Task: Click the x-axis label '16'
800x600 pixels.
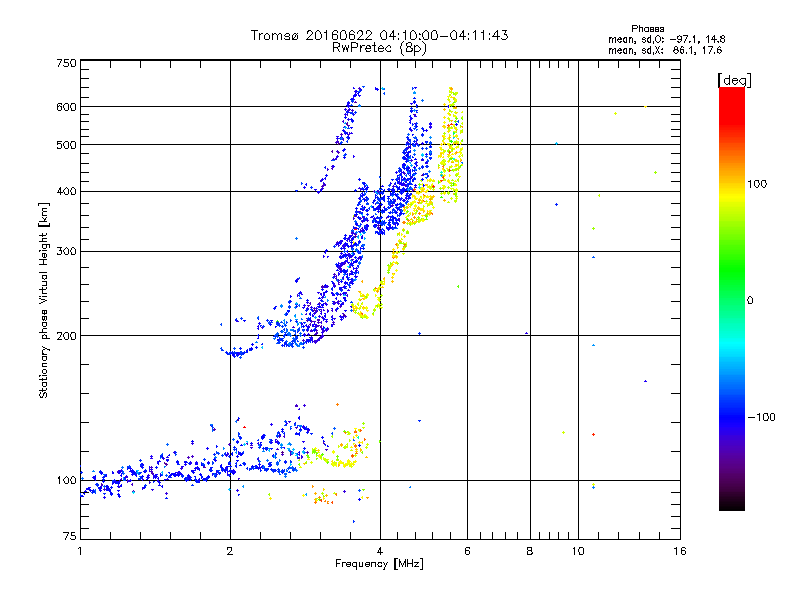Action: point(680,551)
